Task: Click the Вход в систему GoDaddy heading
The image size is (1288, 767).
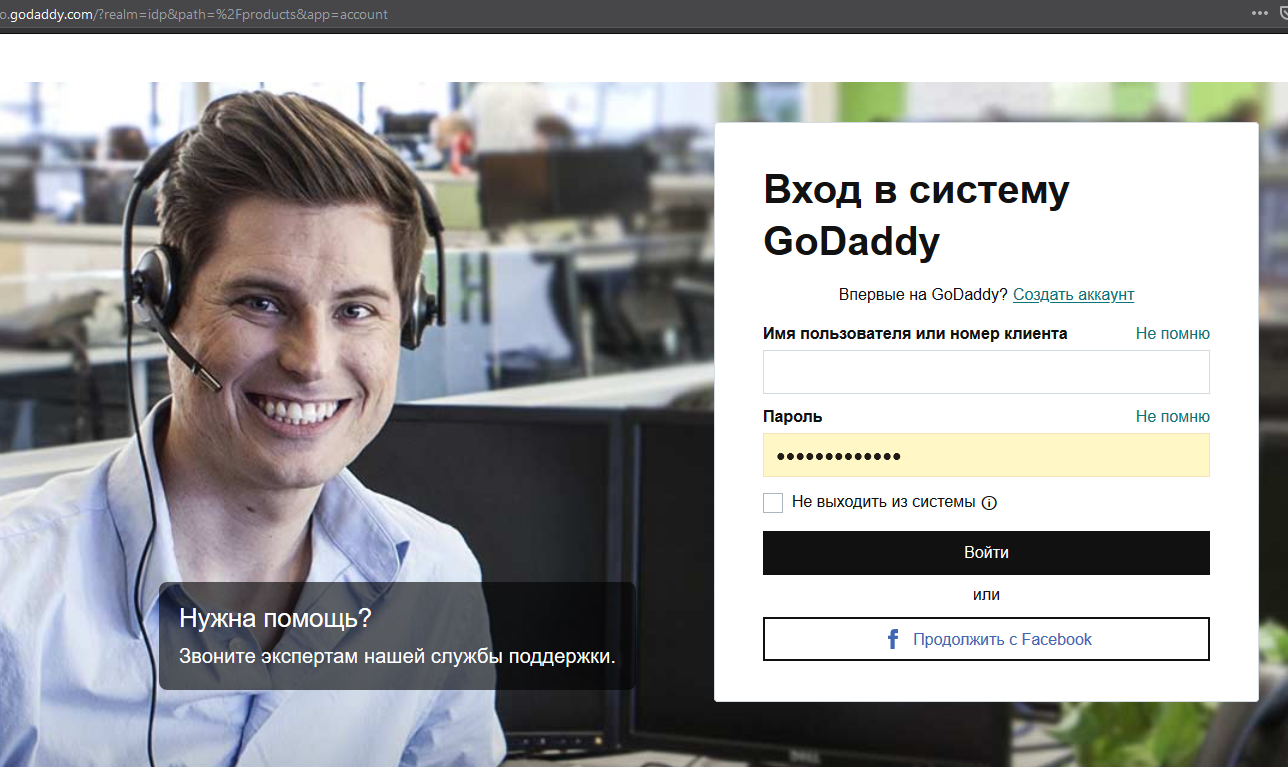Action: (x=916, y=215)
